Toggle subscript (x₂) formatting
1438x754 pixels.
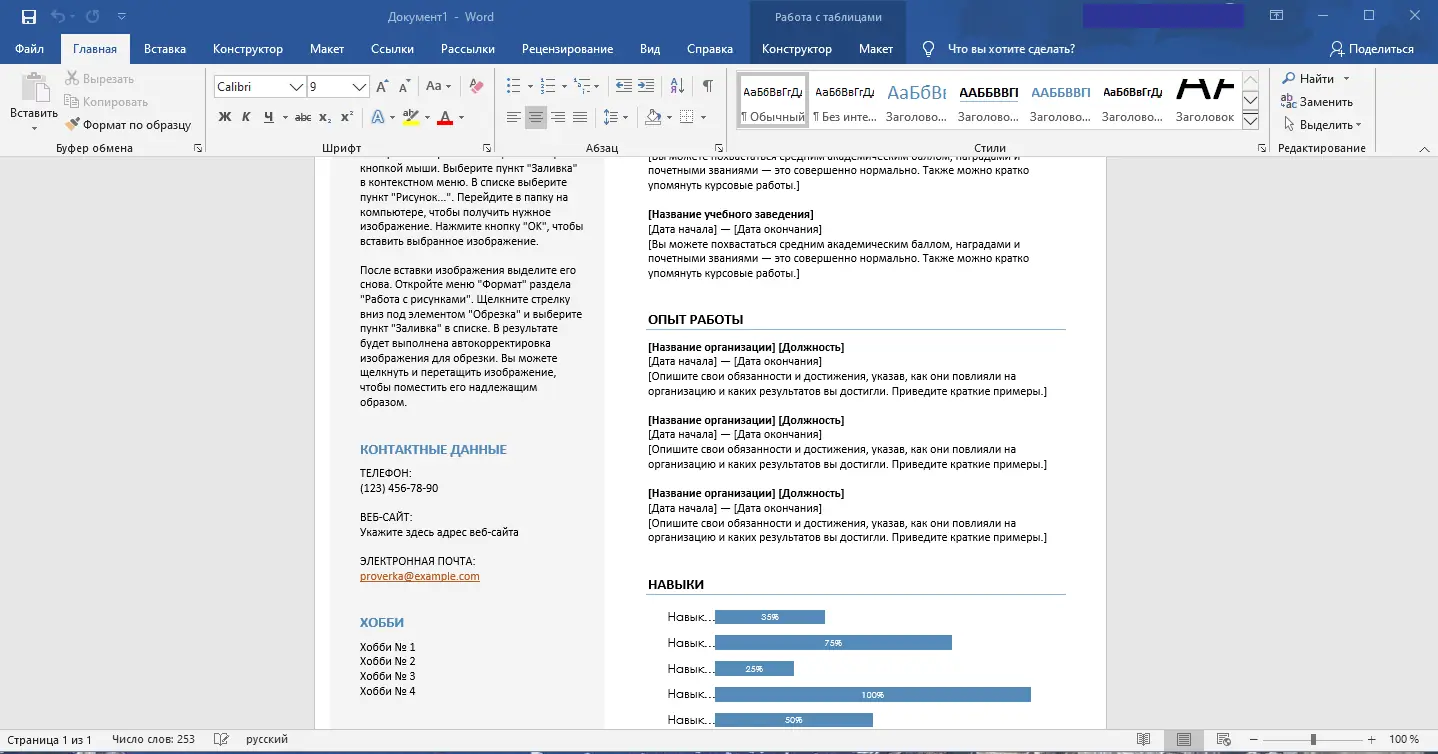(x=325, y=117)
